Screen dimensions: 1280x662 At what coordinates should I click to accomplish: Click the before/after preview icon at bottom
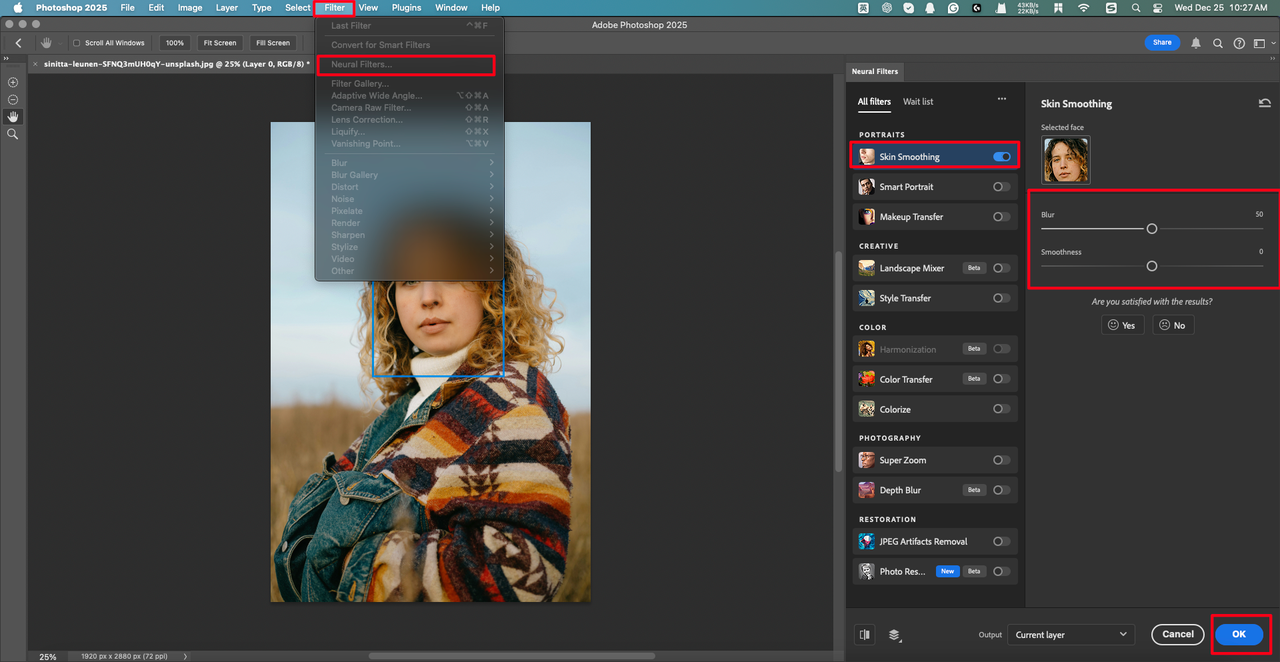point(865,634)
